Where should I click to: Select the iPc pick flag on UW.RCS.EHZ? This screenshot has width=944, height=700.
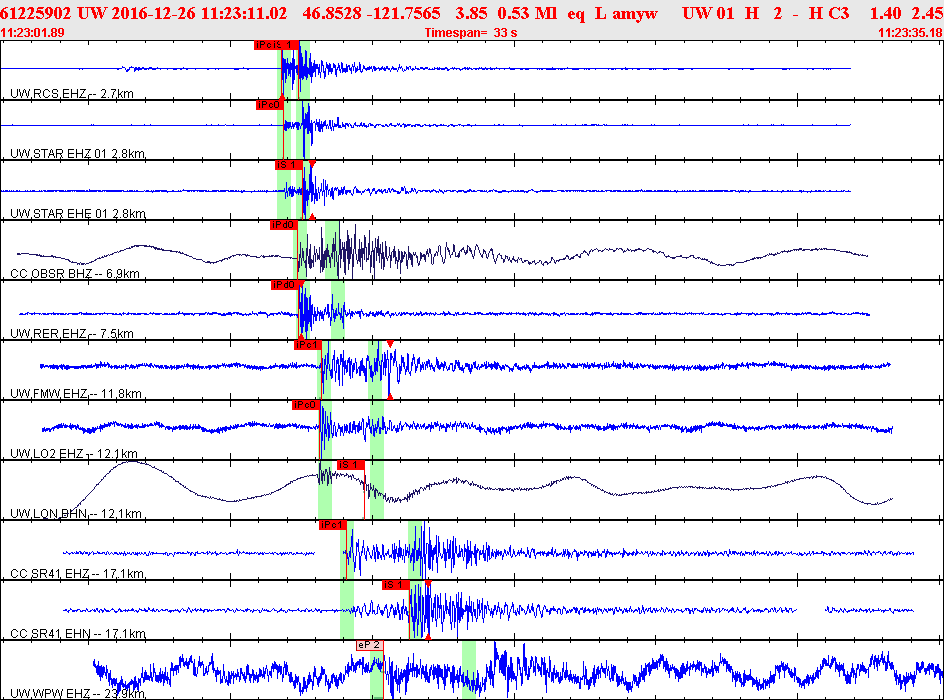264,45
